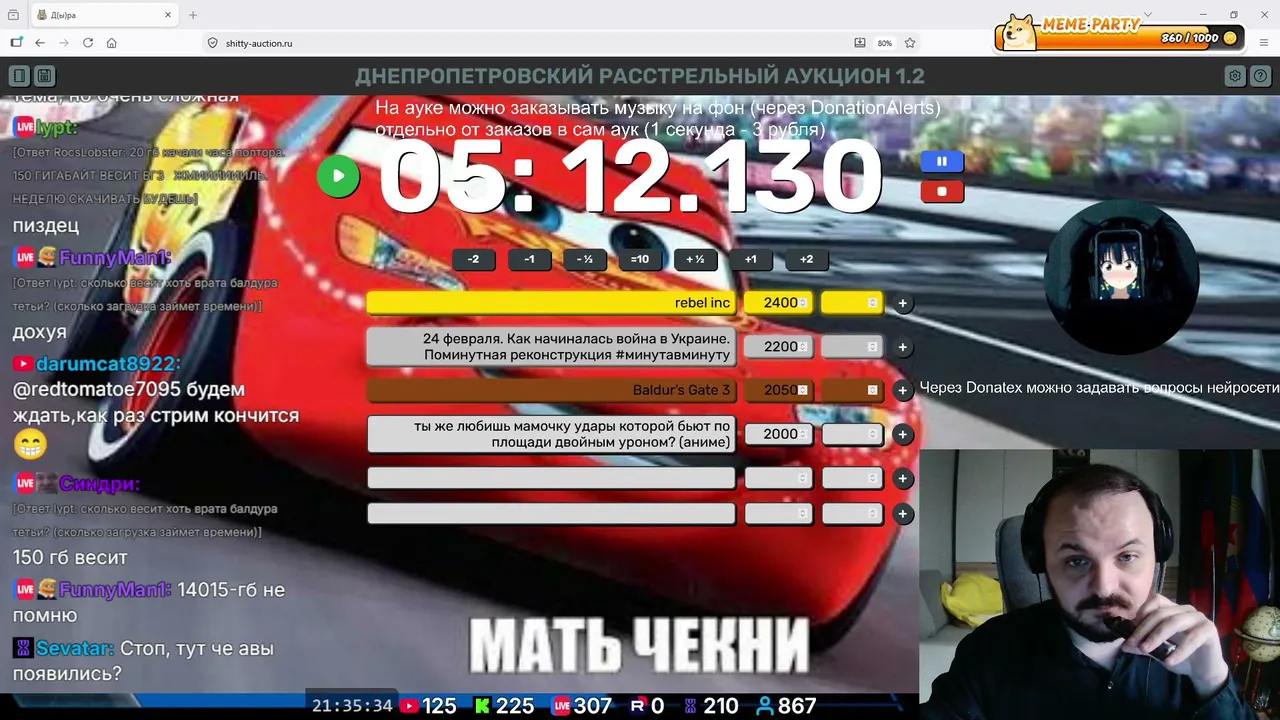Click the 'МАТЬ ЧЕКНИ' caption text
Viewport: 1280px width, 720px height.
[639, 645]
